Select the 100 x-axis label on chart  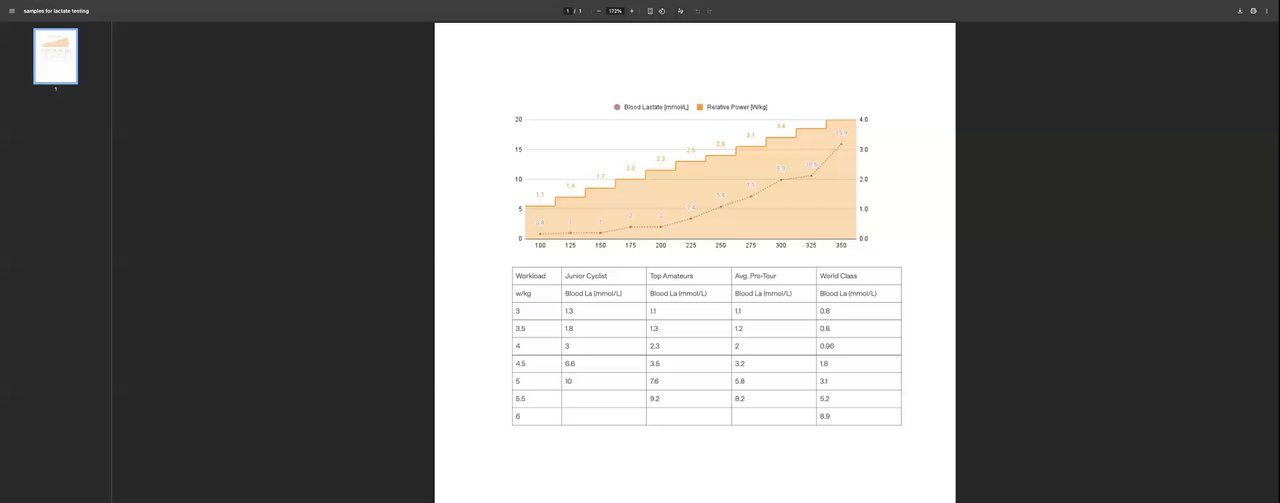click(x=540, y=245)
